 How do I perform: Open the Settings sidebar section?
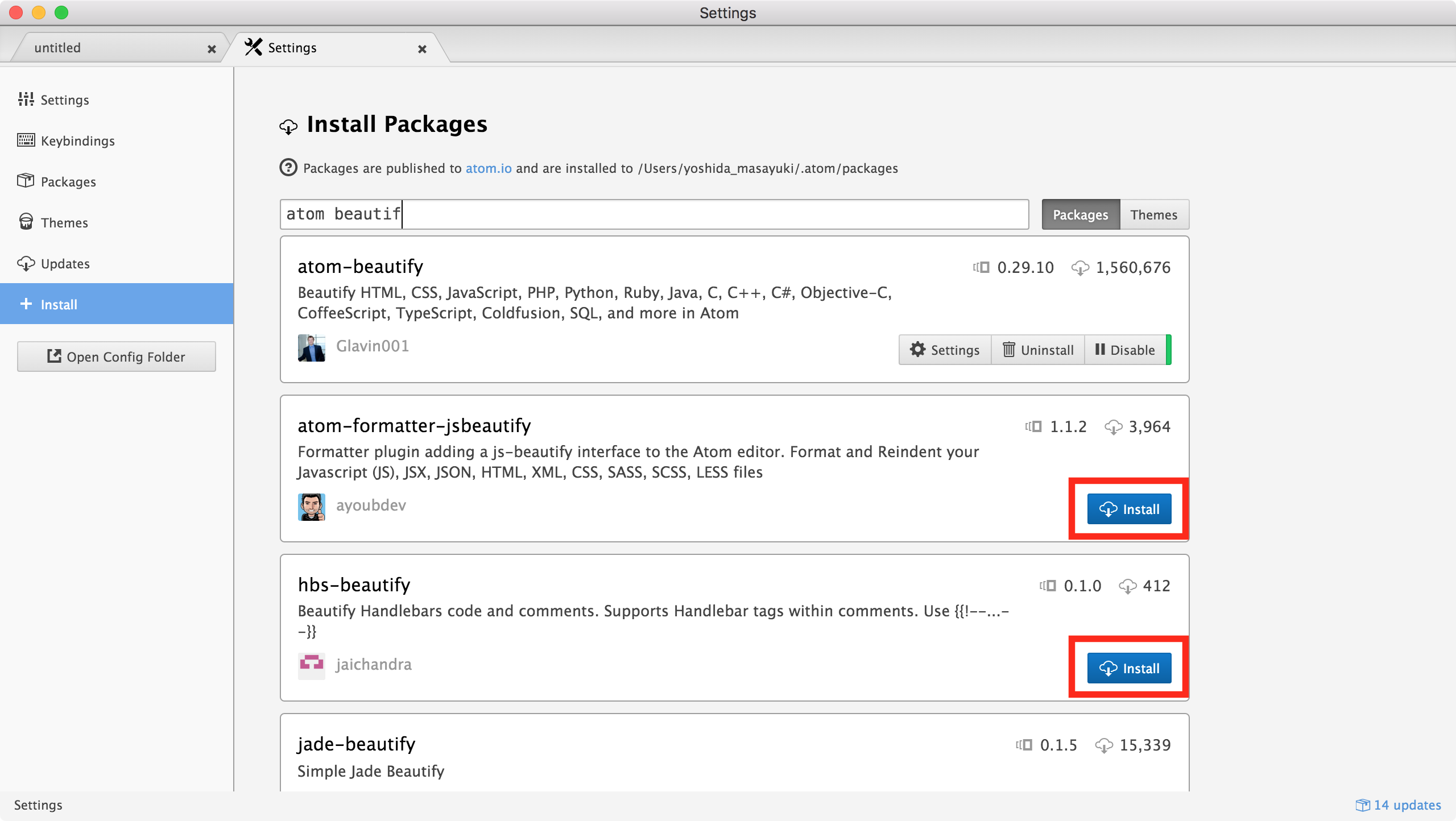click(117, 99)
